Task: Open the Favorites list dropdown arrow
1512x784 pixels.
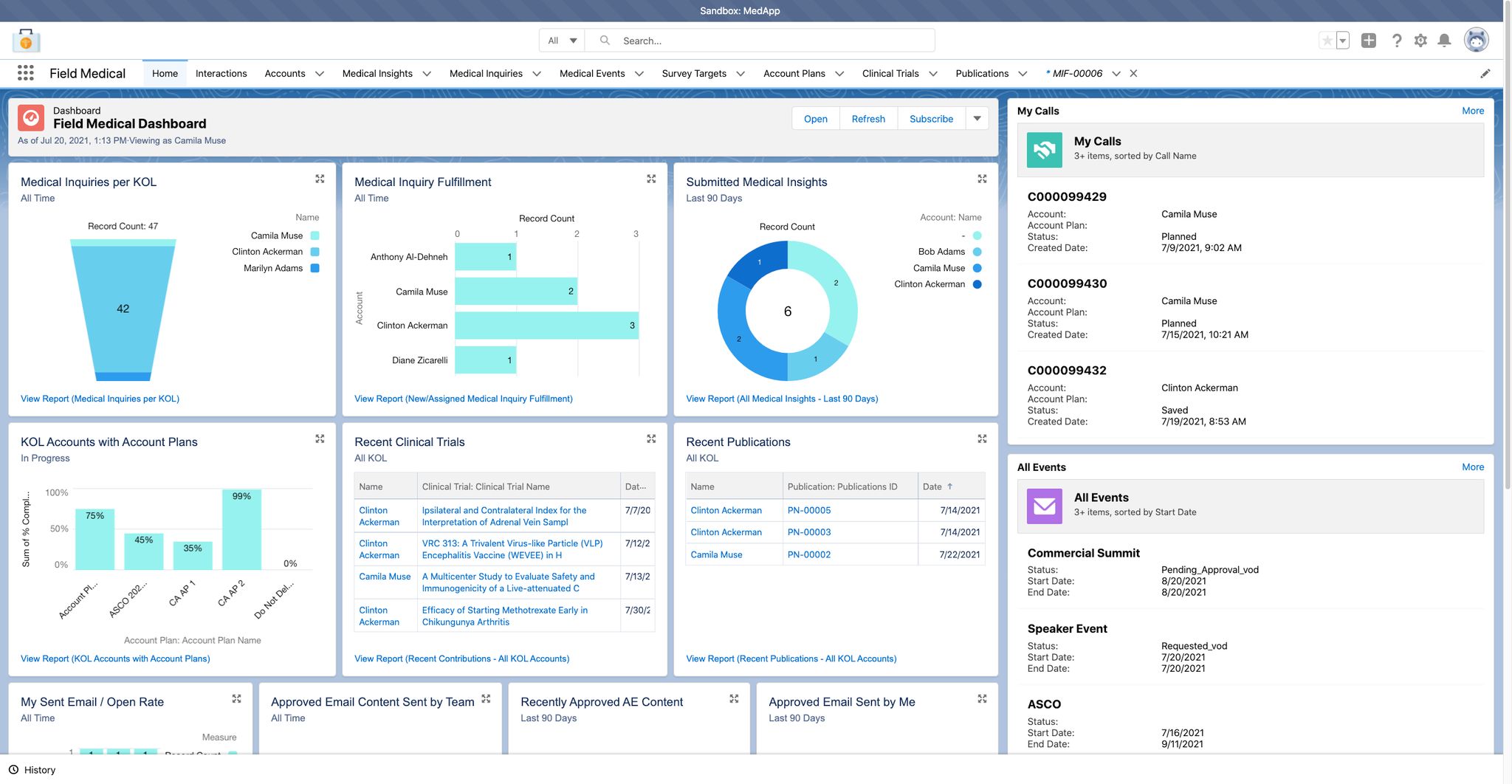Action: (1343, 41)
